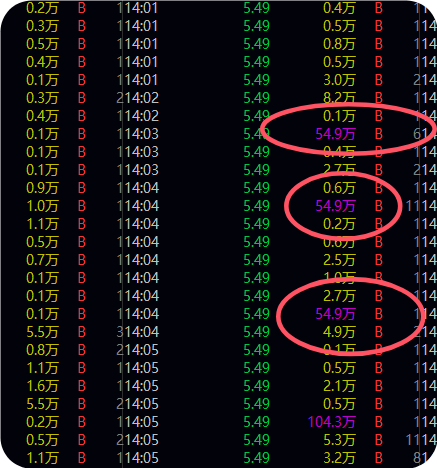Select time 14:05 in the 104.3万 row

142,422
